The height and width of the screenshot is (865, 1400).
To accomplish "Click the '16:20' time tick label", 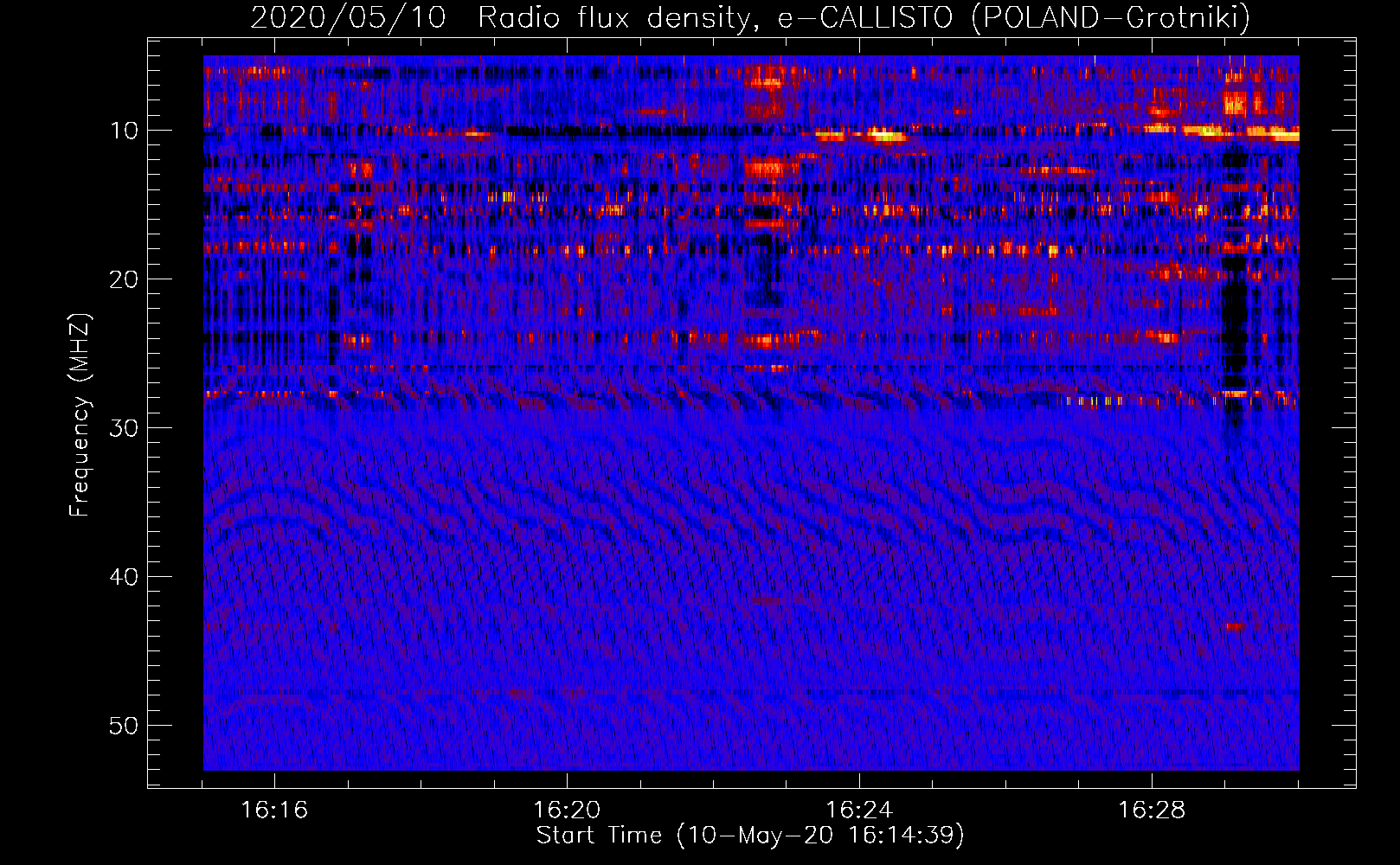I will [567, 811].
